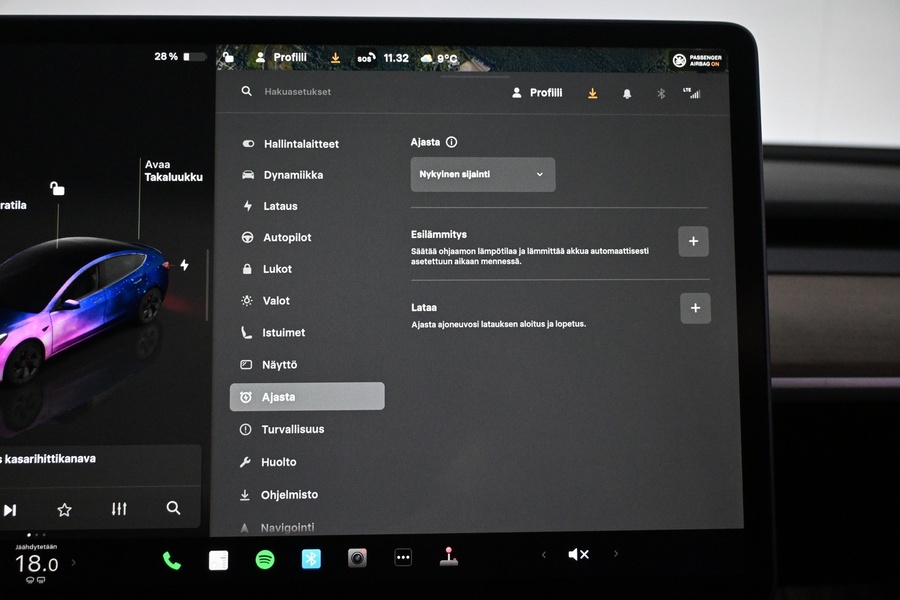This screenshot has height=600, width=900.
Task: Expand Esilämmitys scheduling with plus button
Action: [x=693, y=241]
